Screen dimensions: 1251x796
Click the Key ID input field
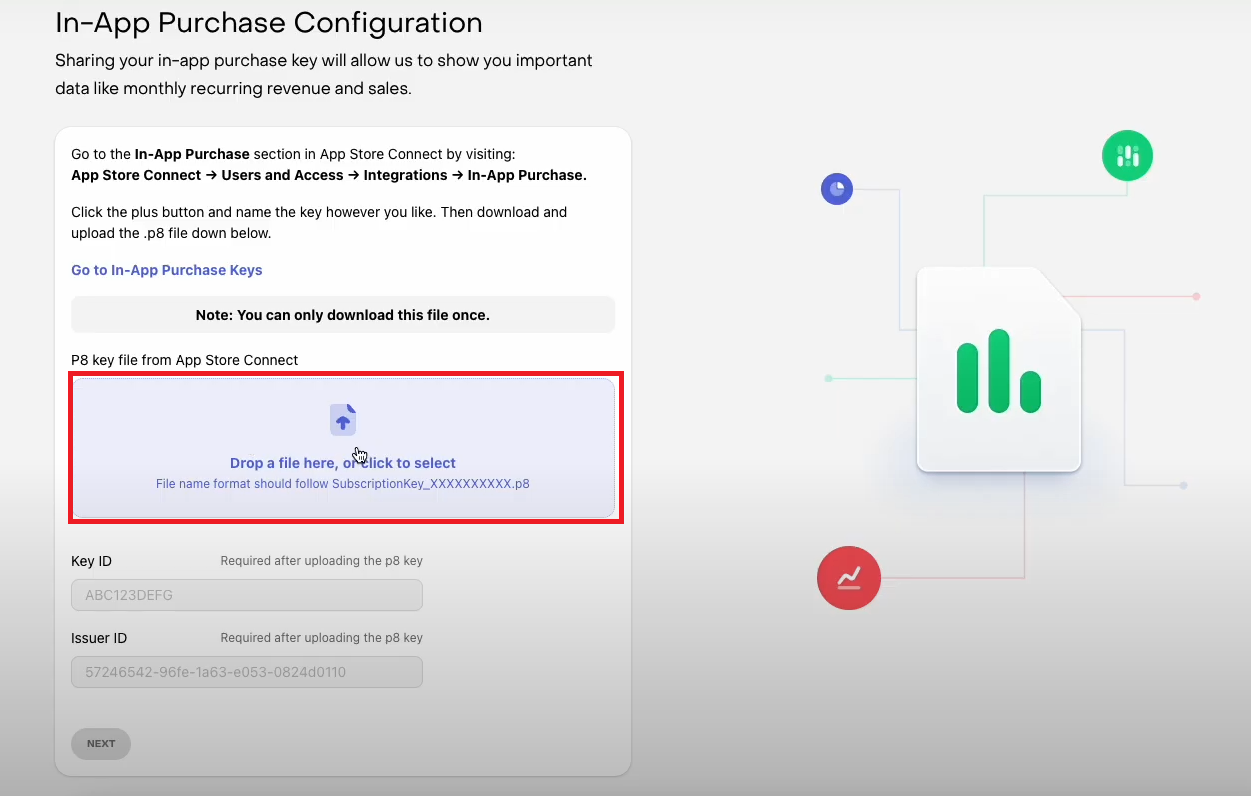[x=247, y=595]
